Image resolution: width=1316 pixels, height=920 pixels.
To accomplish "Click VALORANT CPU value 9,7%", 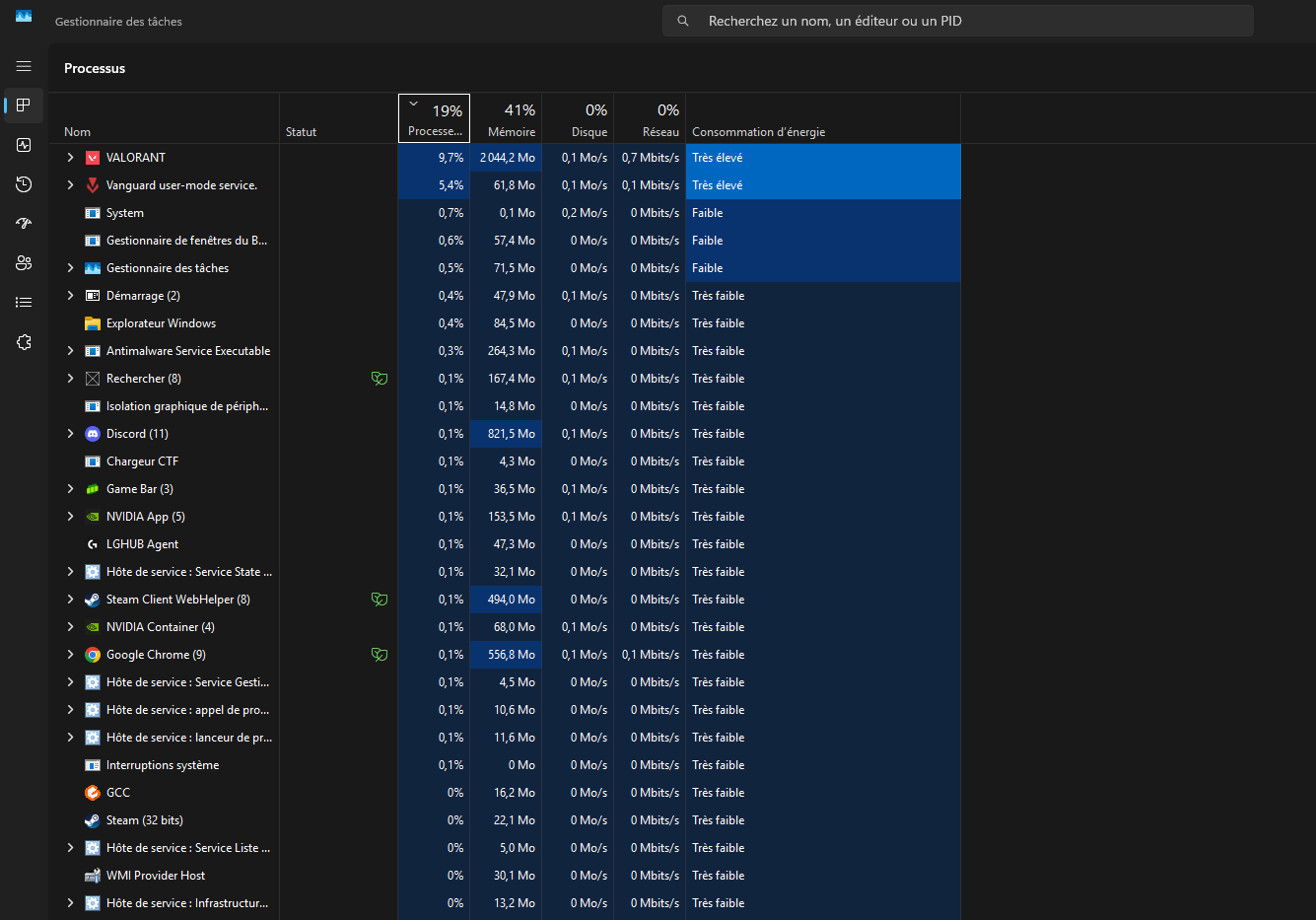I will [x=450, y=158].
